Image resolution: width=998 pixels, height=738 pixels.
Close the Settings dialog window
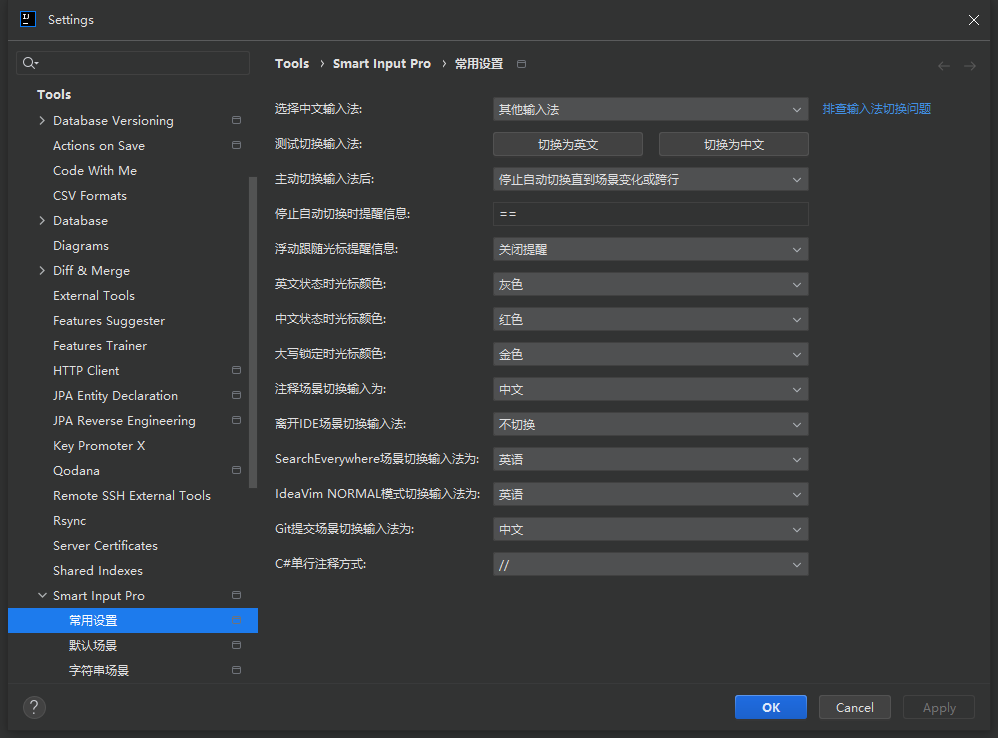pos(974,20)
